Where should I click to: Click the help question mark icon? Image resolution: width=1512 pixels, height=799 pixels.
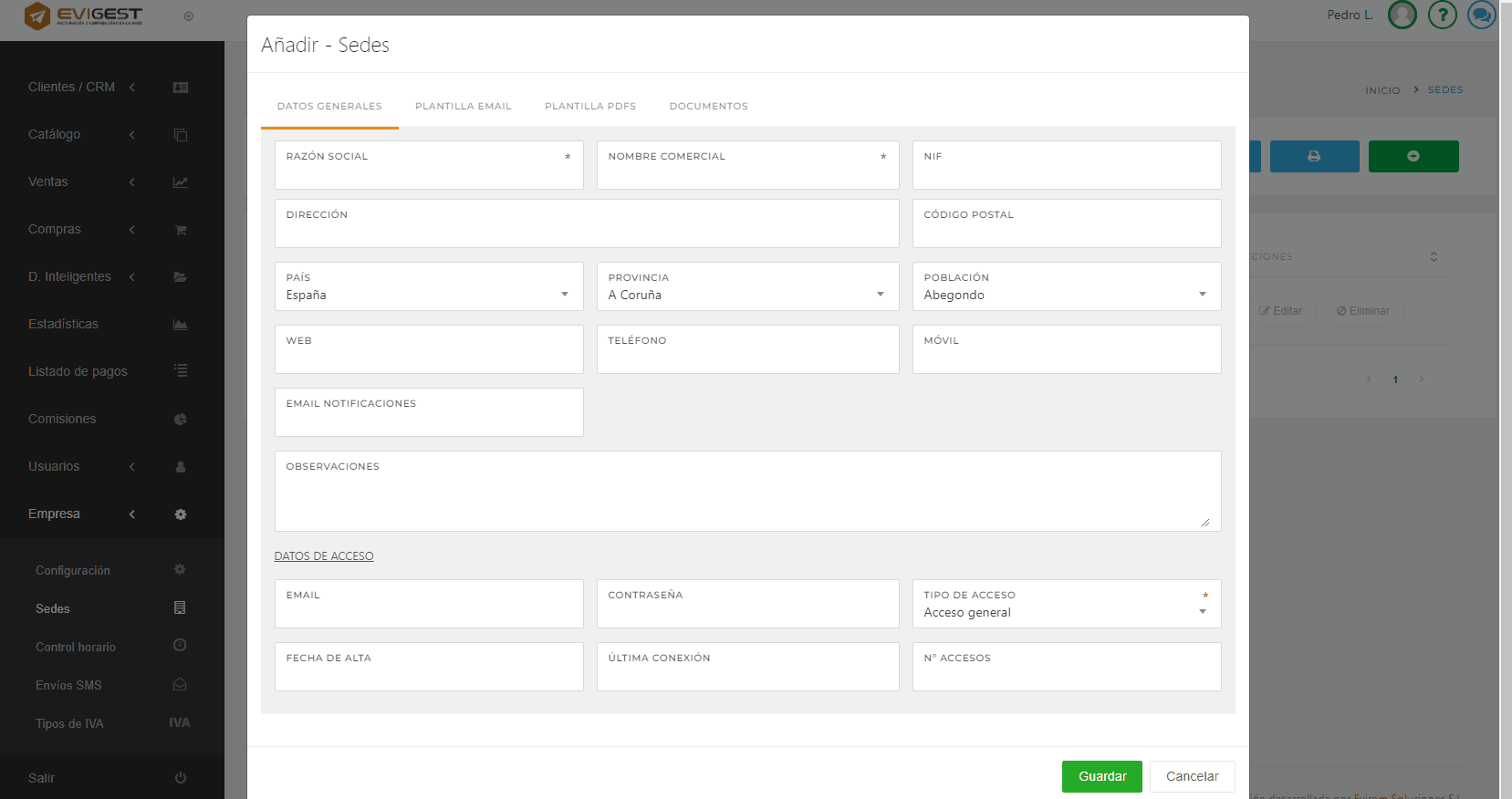pyautogui.click(x=1442, y=16)
